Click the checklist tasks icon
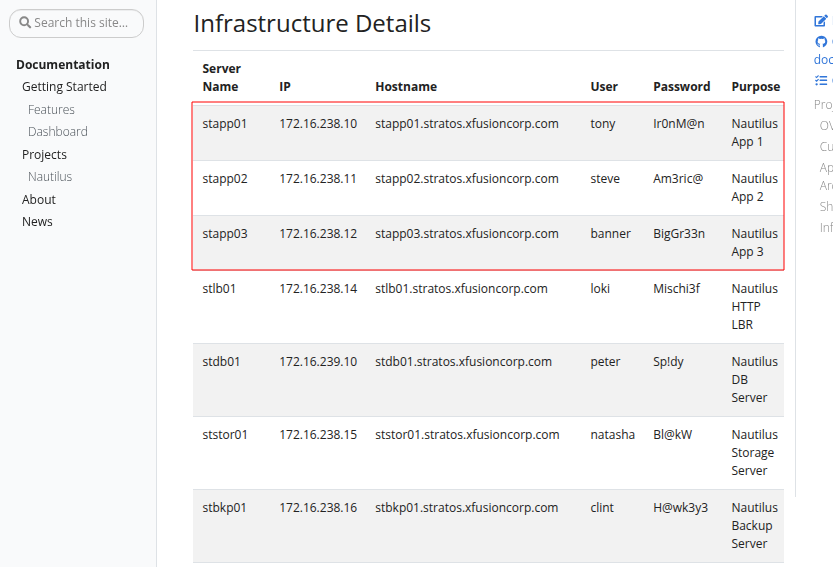Screen dimensions: 833x567 click(x=821, y=80)
